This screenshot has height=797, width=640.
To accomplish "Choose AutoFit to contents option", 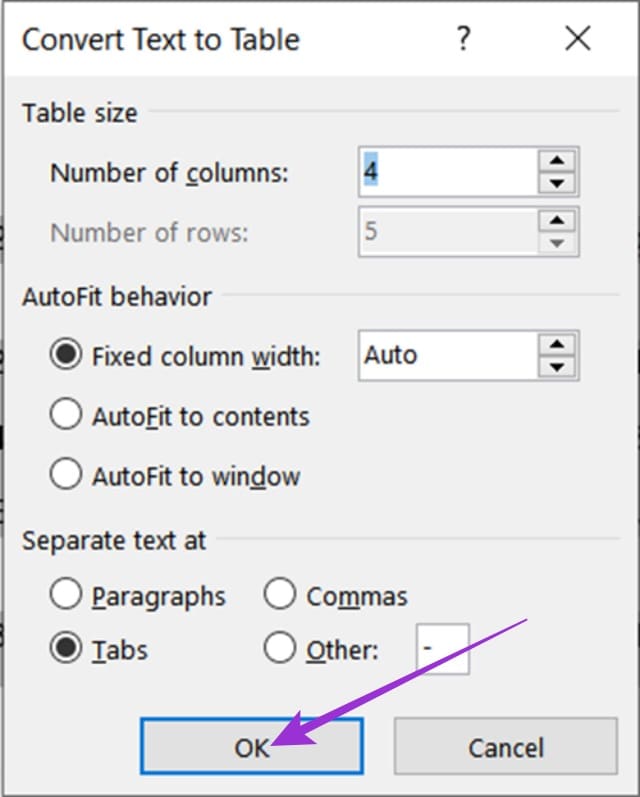I will click(x=66, y=414).
